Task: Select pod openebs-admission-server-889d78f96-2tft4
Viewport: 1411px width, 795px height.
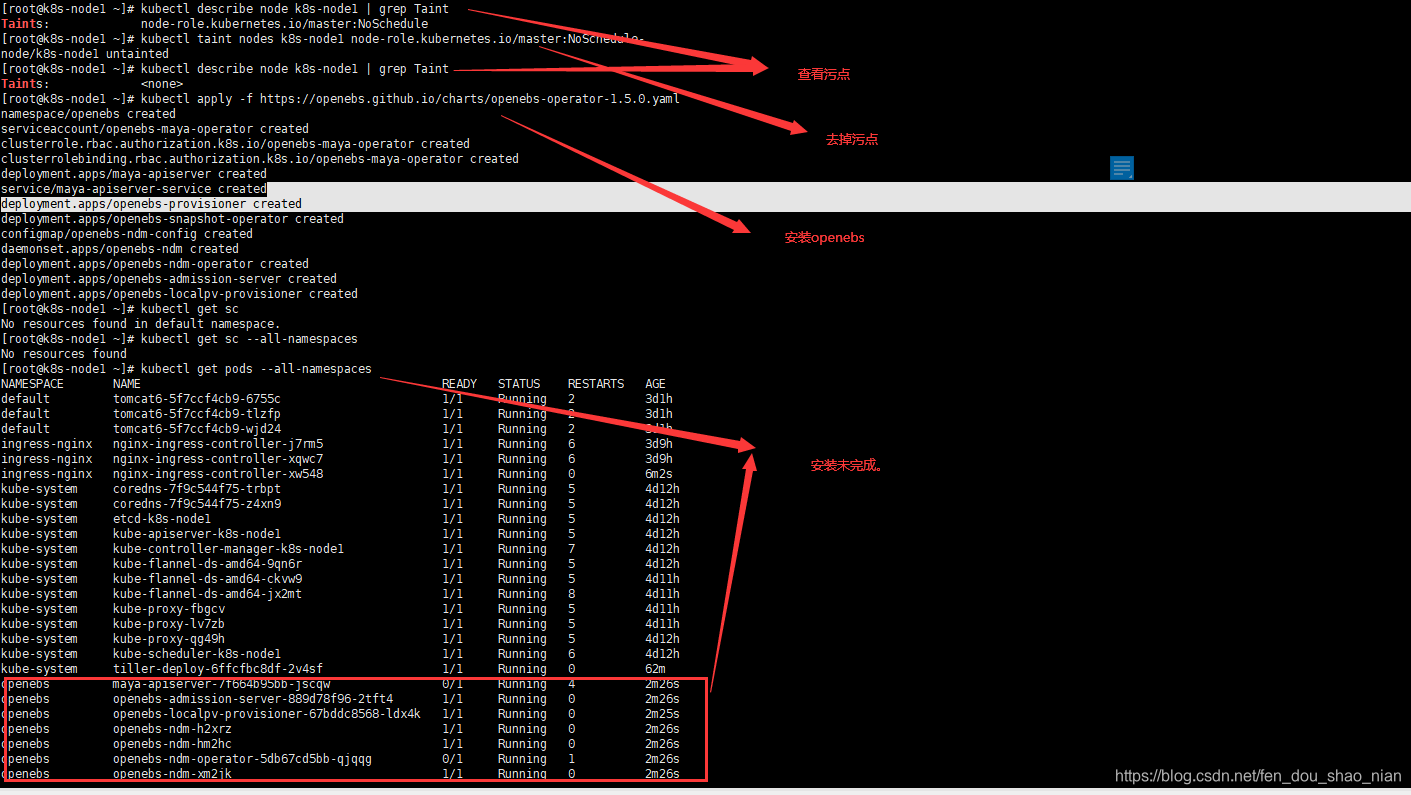Action: pyautogui.click(x=253, y=699)
